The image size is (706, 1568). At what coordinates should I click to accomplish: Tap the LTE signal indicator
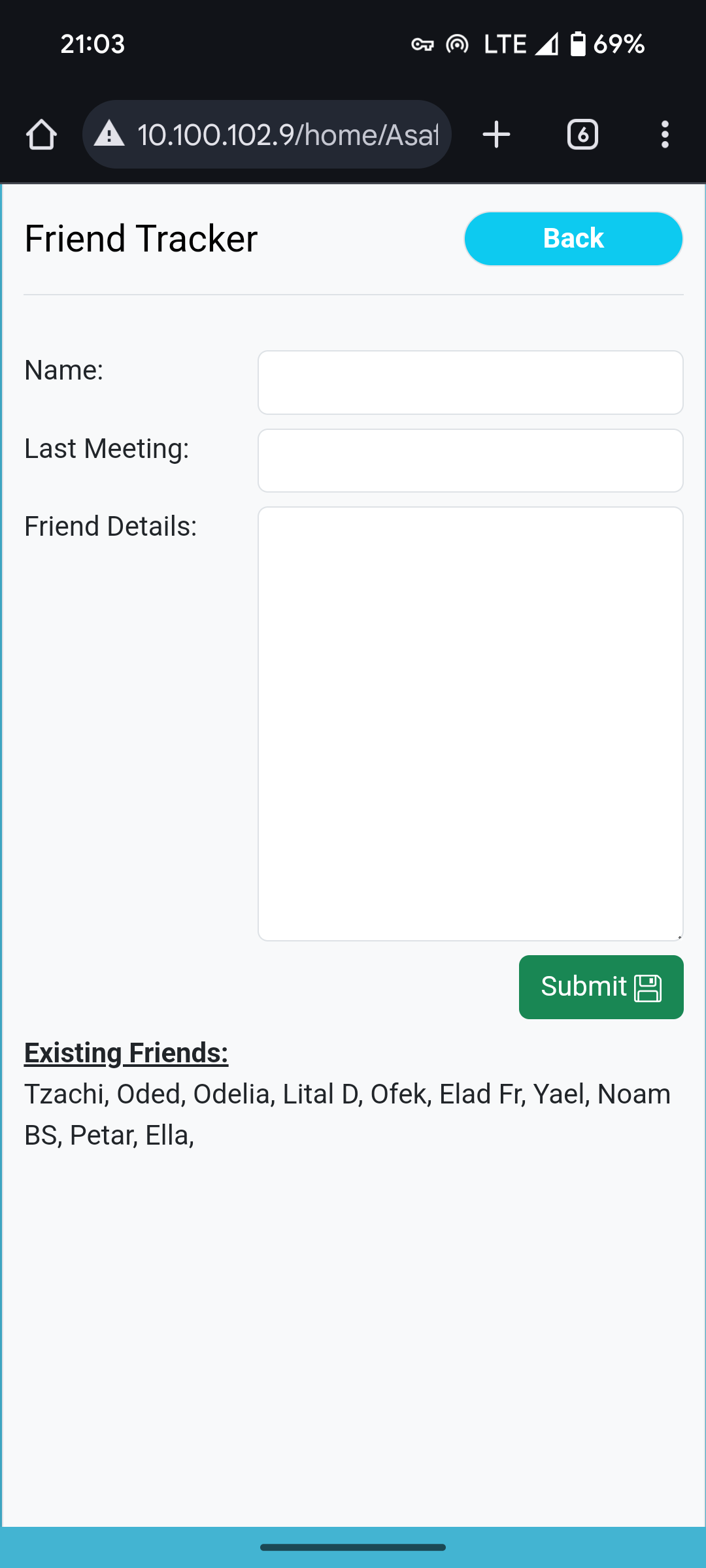[x=521, y=44]
